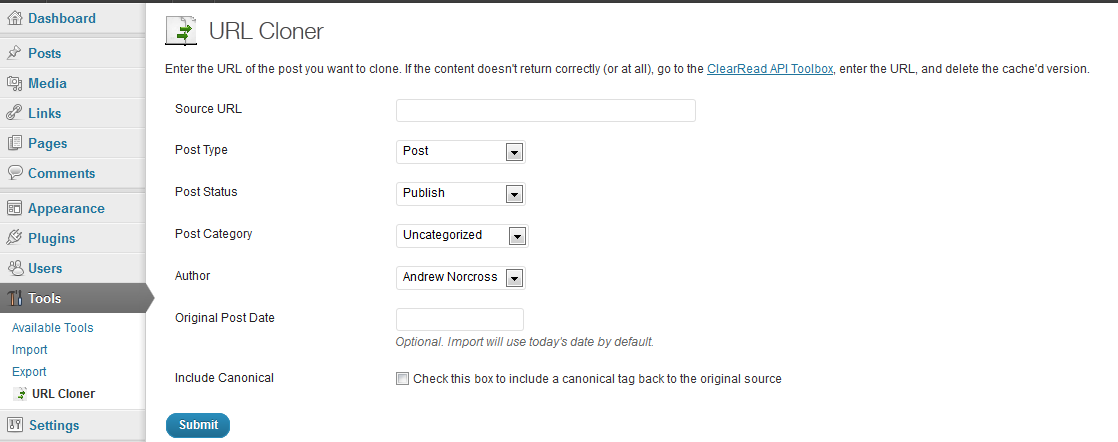
Task: Open the Post Category dropdown
Action: tap(462, 236)
